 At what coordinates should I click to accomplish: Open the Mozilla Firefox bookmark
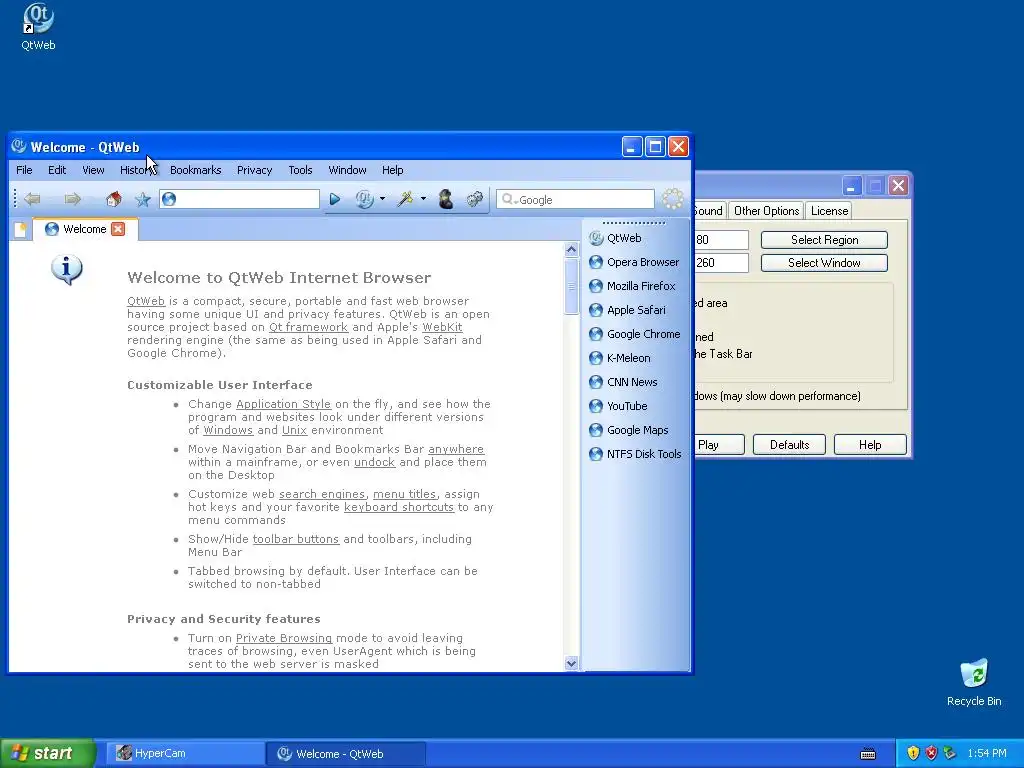tap(632, 286)
